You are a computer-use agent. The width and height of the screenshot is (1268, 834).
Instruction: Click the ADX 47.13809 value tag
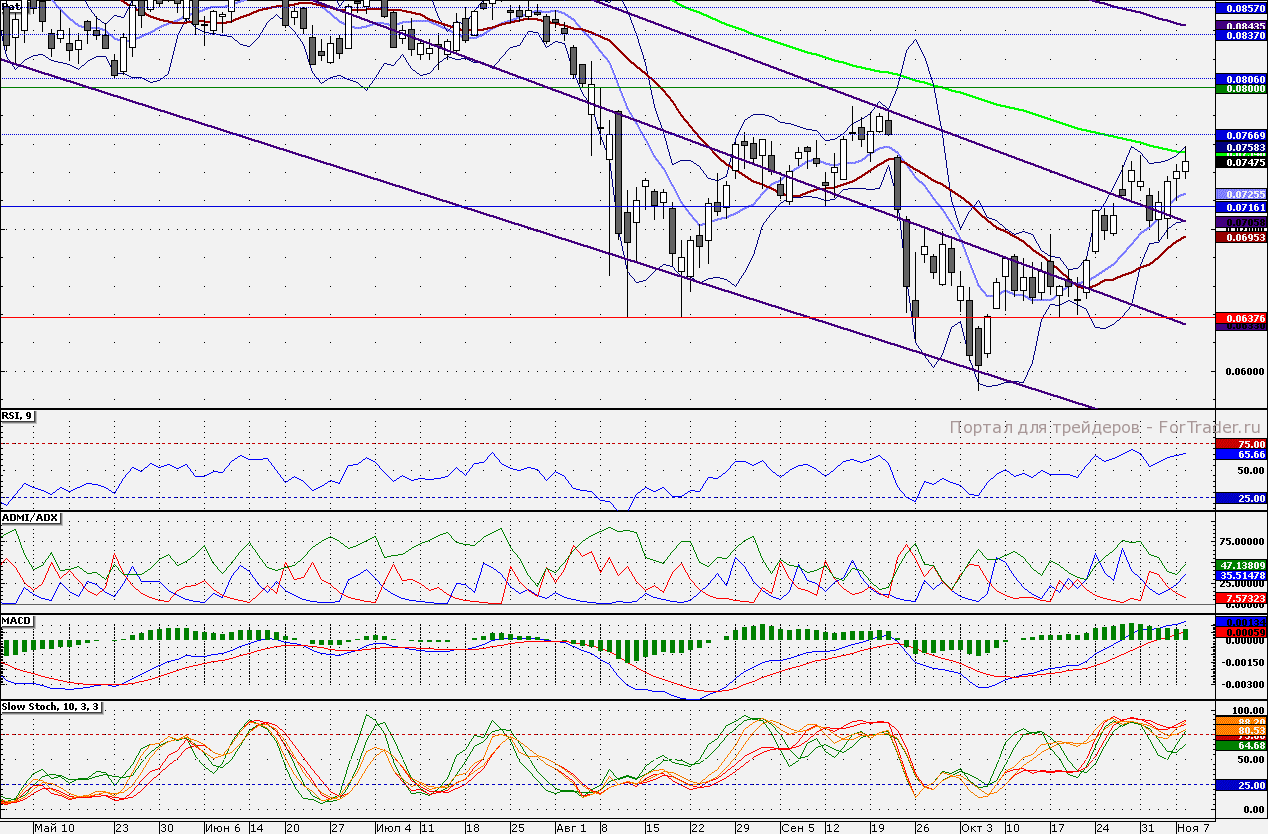point(1241,565)
